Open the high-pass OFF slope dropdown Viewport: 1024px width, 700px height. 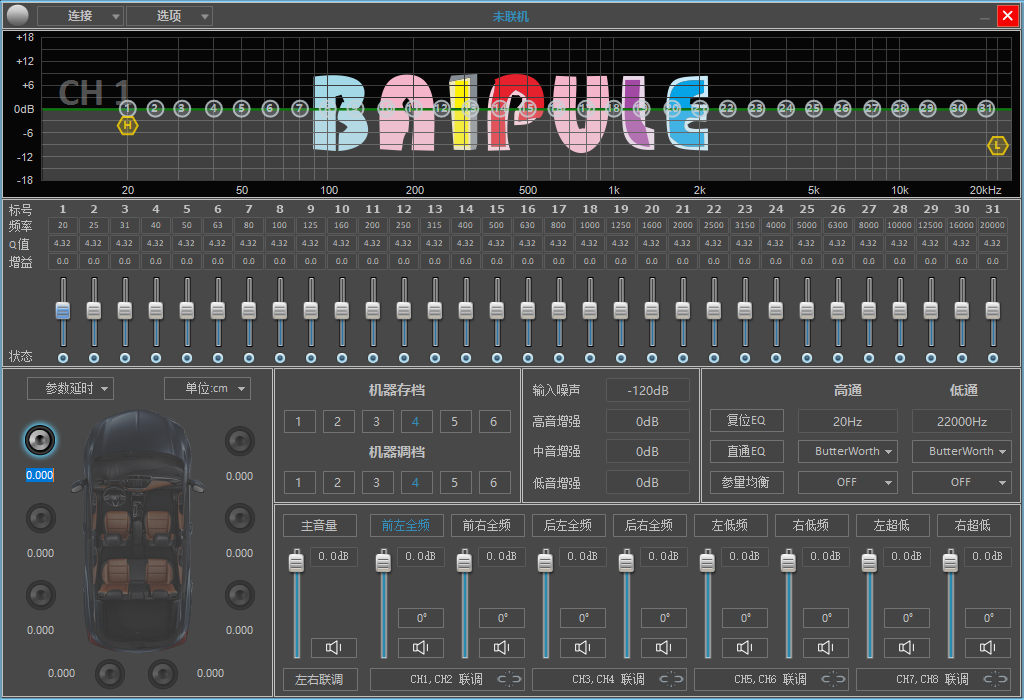(848, 482)
